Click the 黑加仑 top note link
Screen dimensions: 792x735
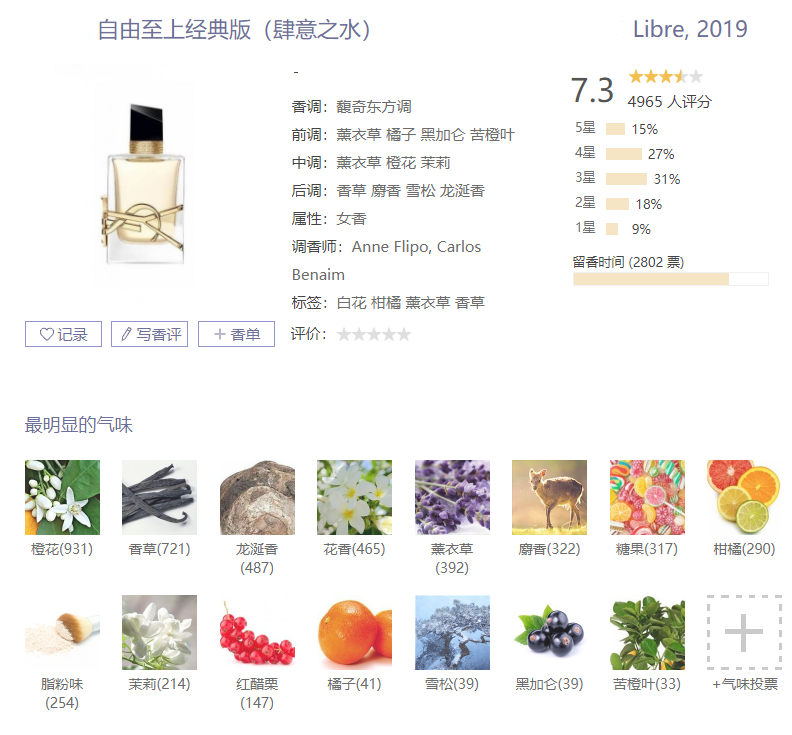[442, 135]
